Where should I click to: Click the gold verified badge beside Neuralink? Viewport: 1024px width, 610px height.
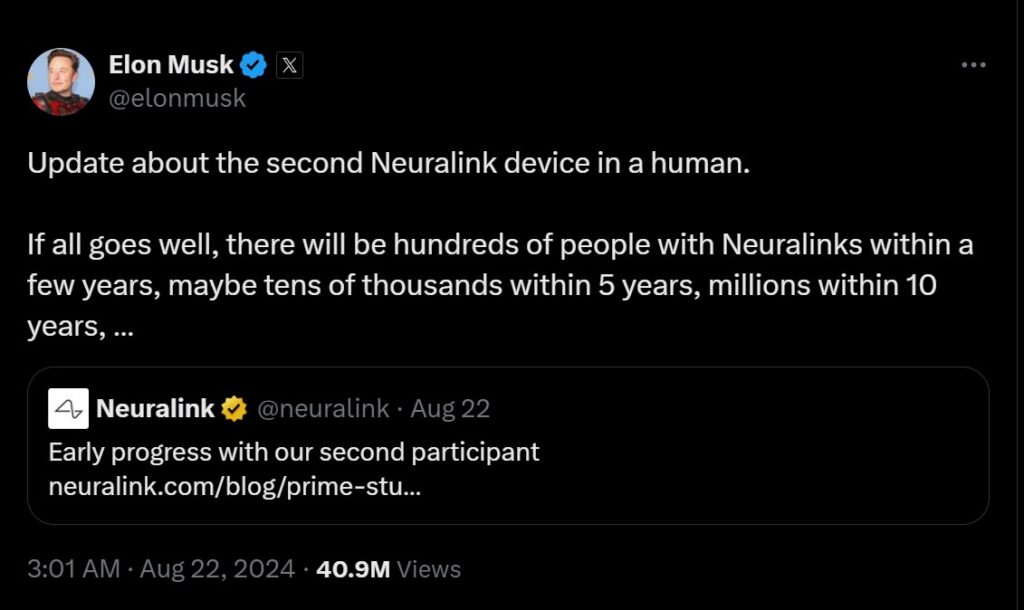235,408
